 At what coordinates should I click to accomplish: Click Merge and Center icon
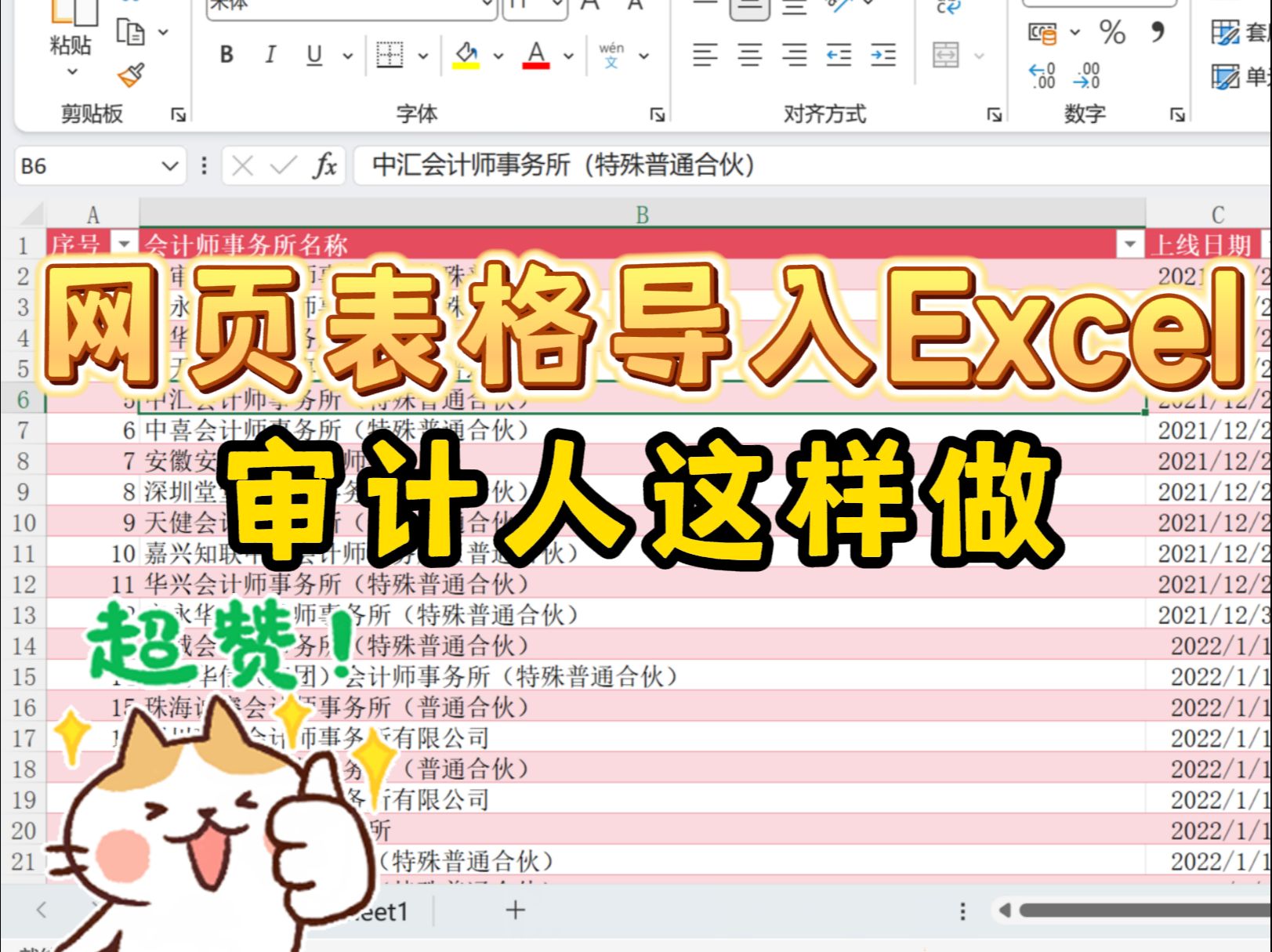pyautogui.click(x=946, y=55)
